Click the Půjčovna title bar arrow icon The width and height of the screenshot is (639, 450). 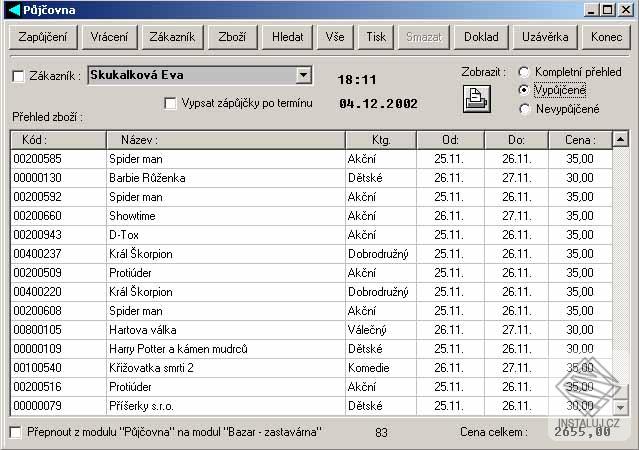(x=14, y=10)
